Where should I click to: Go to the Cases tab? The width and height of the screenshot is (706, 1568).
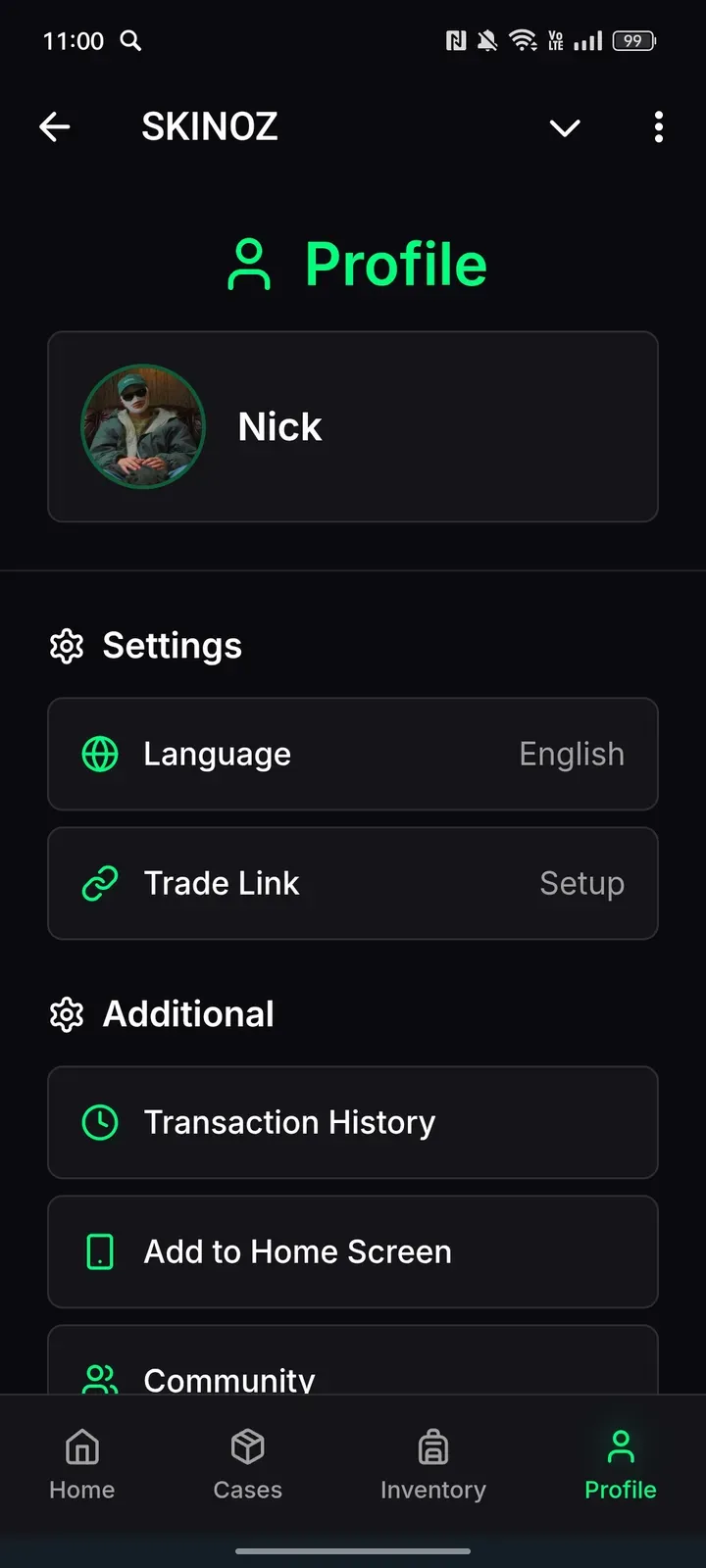point(247,1464)
